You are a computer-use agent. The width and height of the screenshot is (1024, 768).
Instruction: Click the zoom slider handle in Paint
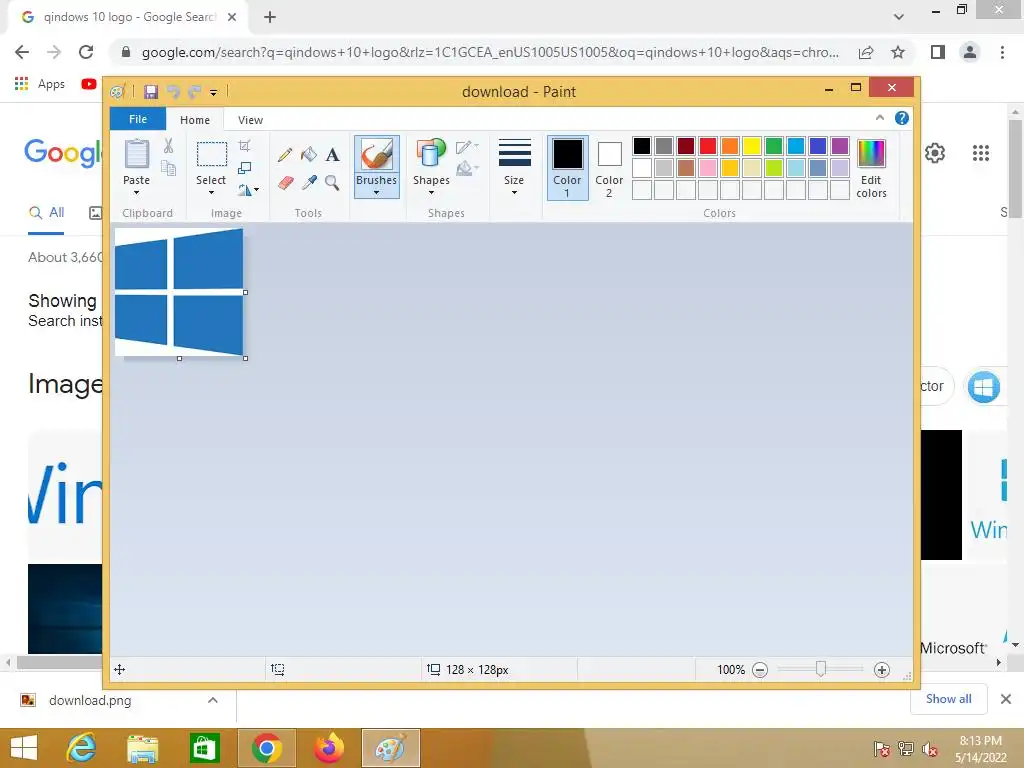pyautogui.click(x=821, y=669)
